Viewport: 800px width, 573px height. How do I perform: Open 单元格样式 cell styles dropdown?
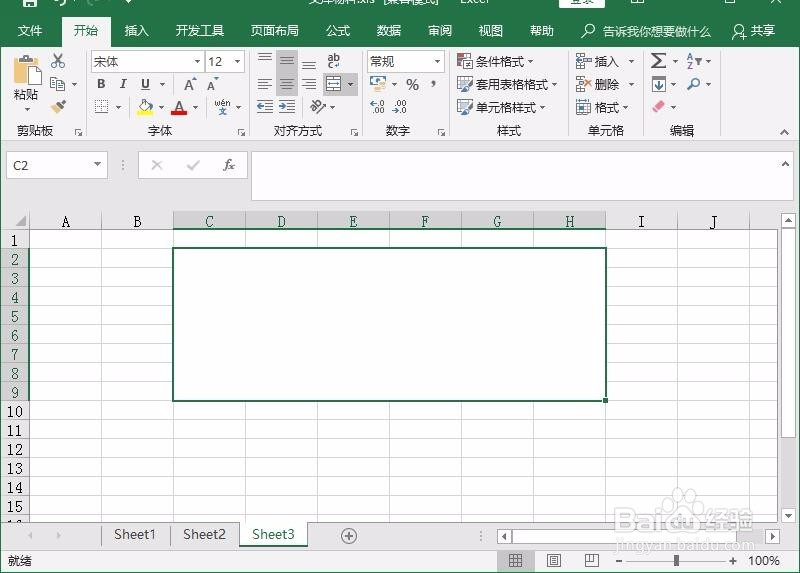click(x=501, y=107)
